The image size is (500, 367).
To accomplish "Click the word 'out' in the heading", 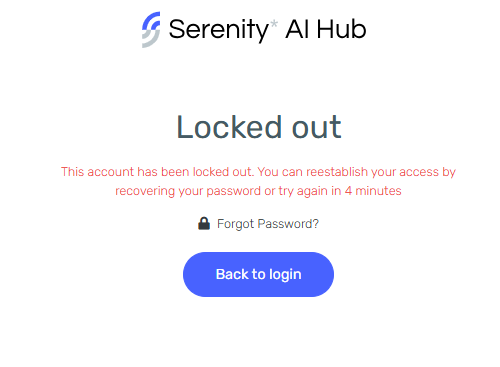I will tap(316, 128).
